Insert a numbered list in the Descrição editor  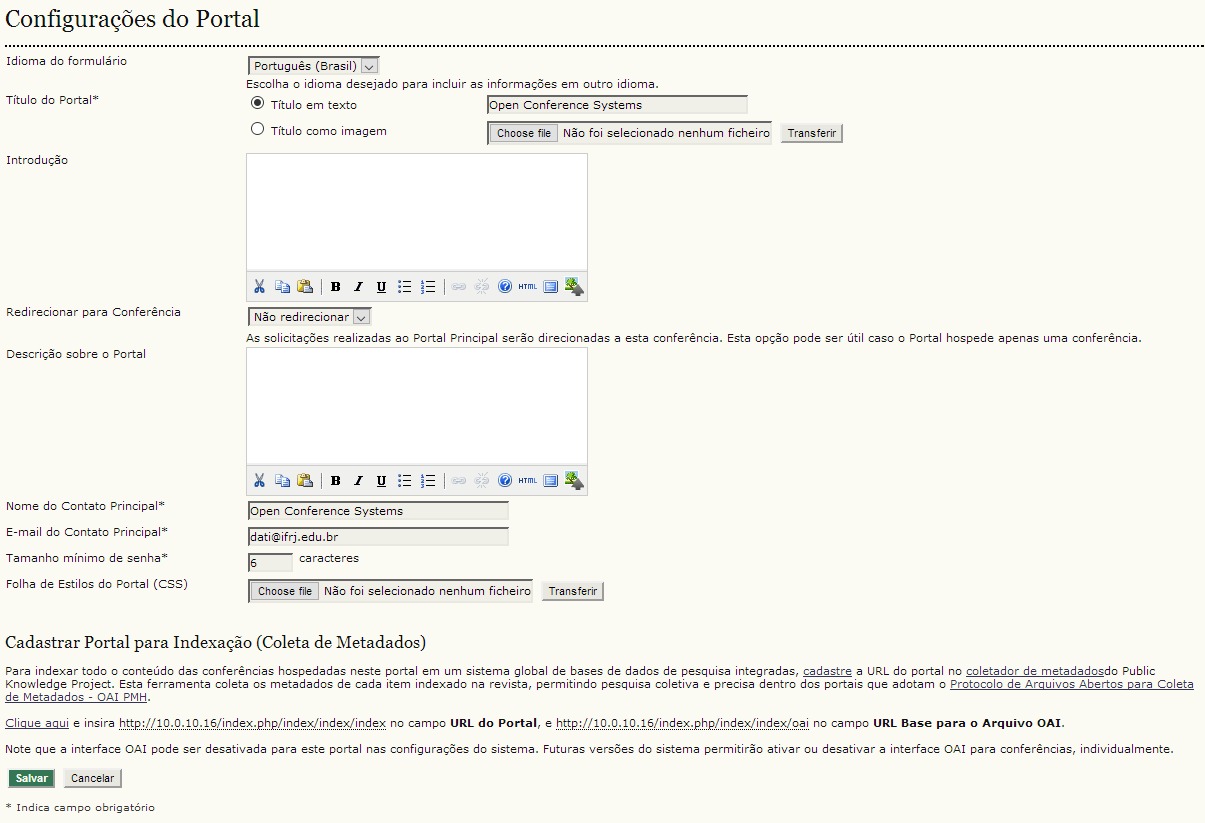pyautogui.click(x=428, y=481)
